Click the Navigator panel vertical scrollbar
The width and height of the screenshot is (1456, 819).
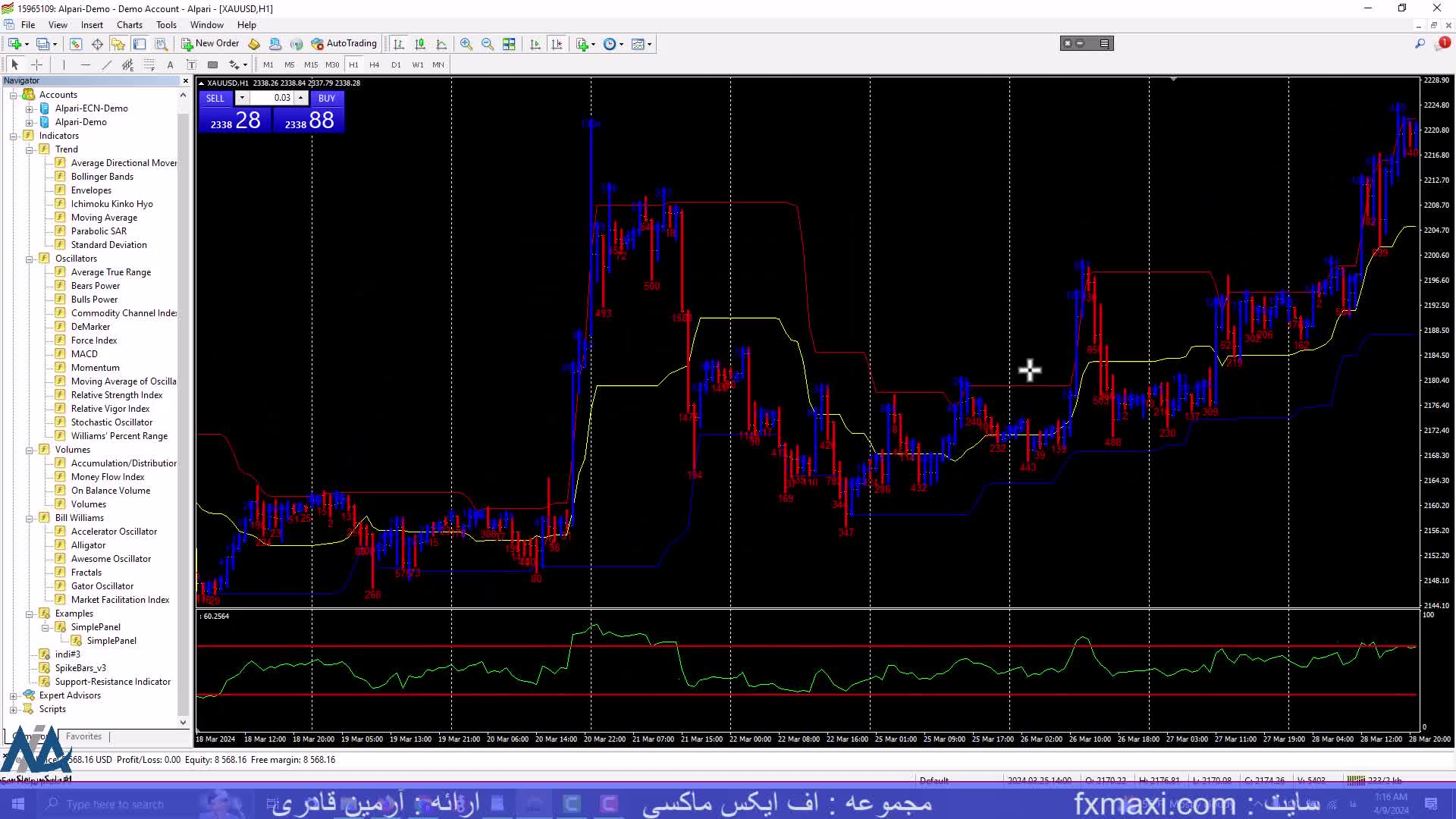pyautogui.click(x=183, y=409)
